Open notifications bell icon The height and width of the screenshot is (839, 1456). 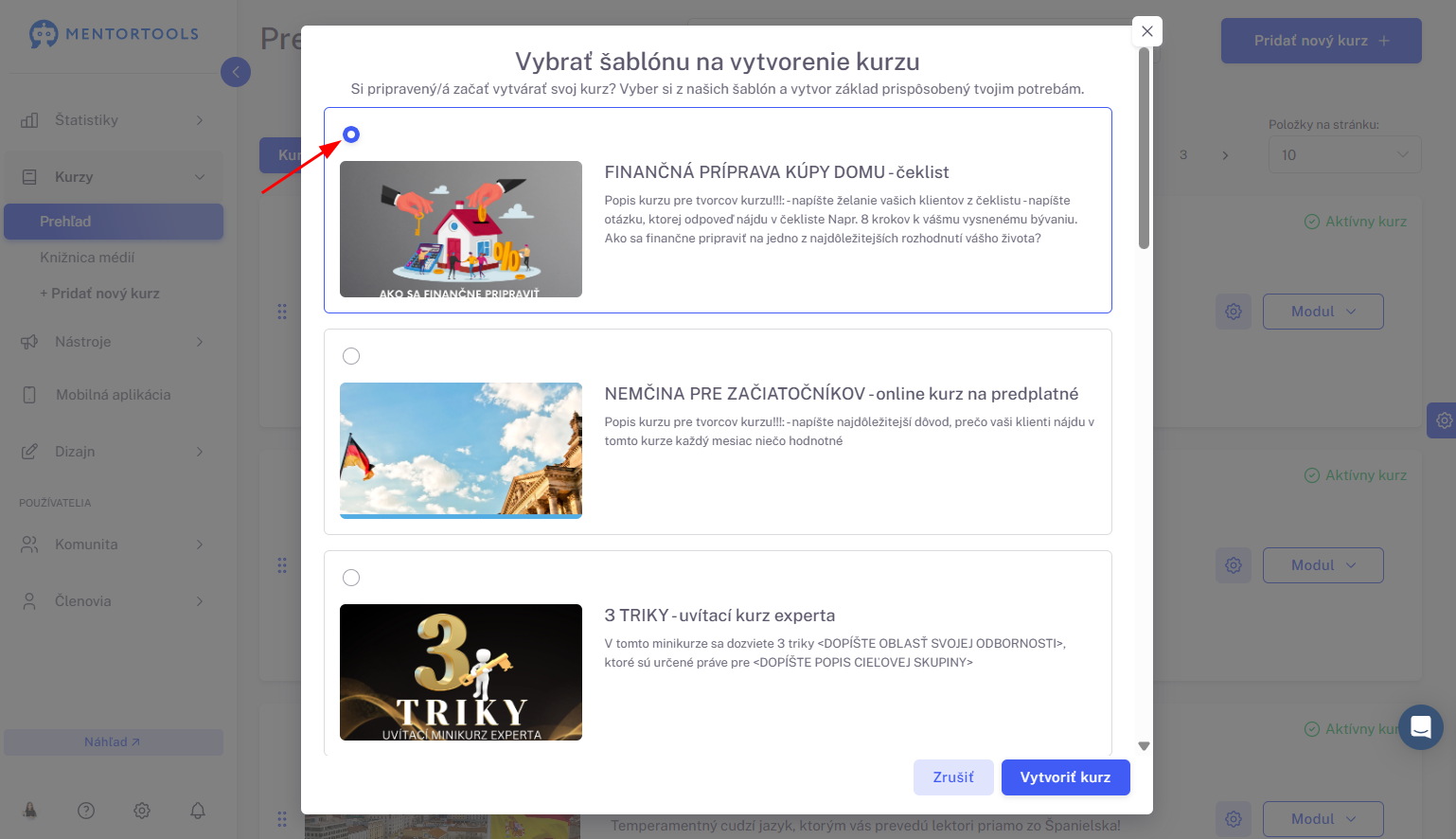pyautogui.click(x=198, y=811)
